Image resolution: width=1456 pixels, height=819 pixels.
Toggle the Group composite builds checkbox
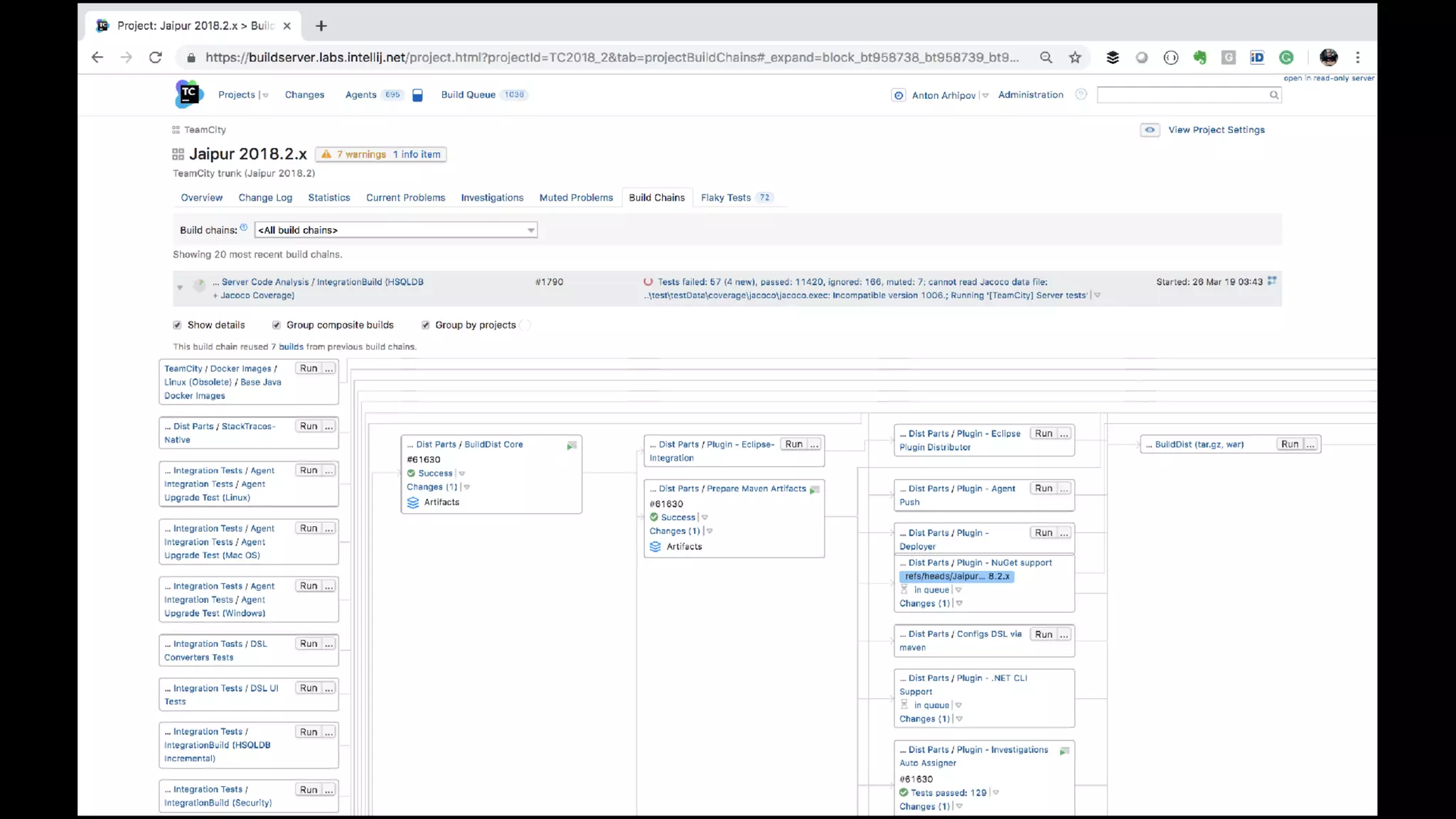pos(277,326)
